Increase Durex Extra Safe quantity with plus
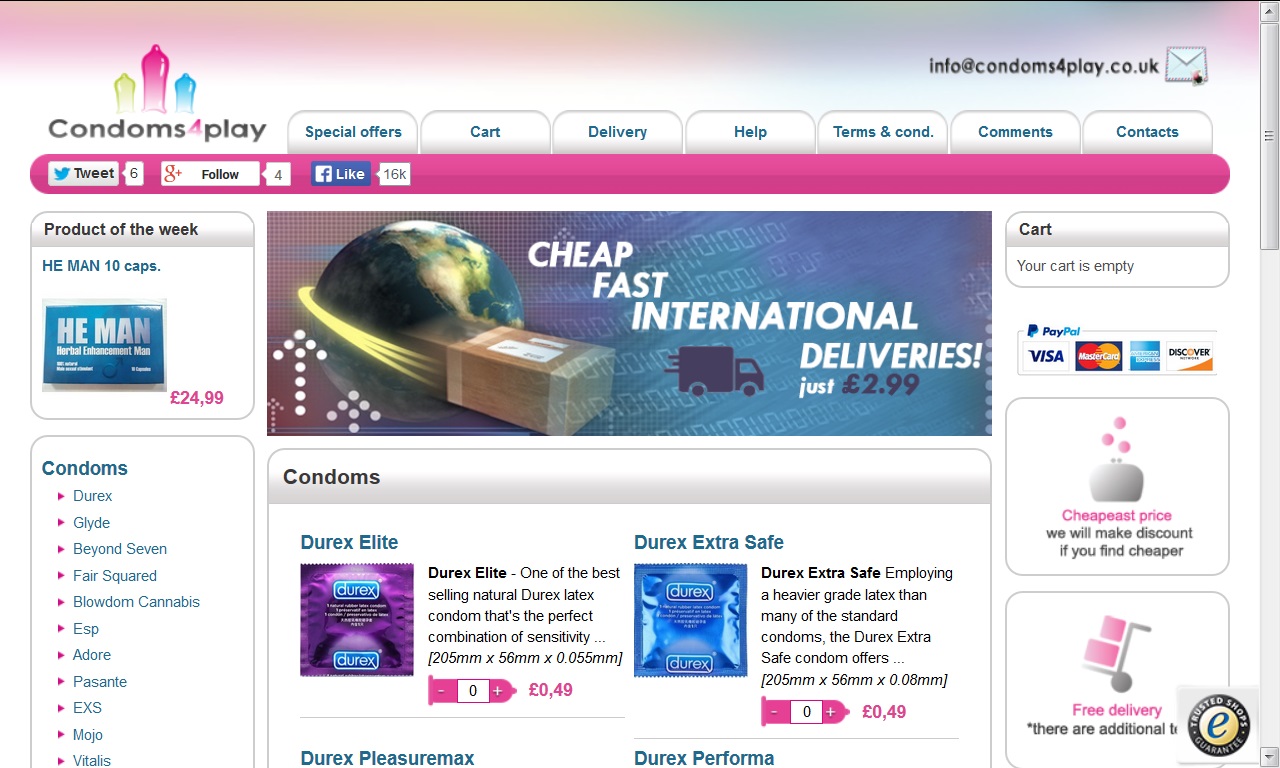 pyautogui.click(x=830, y=712)
